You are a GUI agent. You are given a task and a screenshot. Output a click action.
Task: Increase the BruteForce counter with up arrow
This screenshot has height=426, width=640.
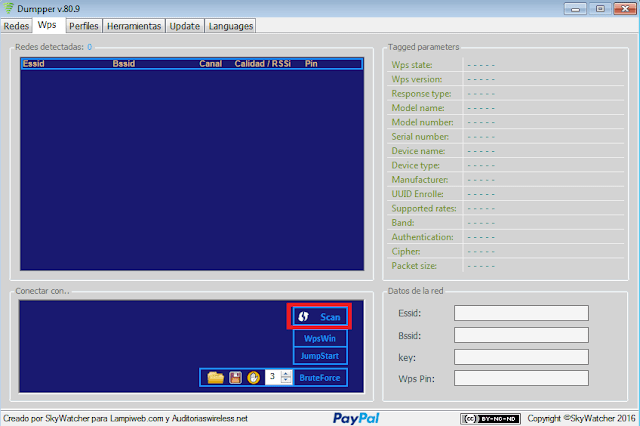click(x=287, y=373)
